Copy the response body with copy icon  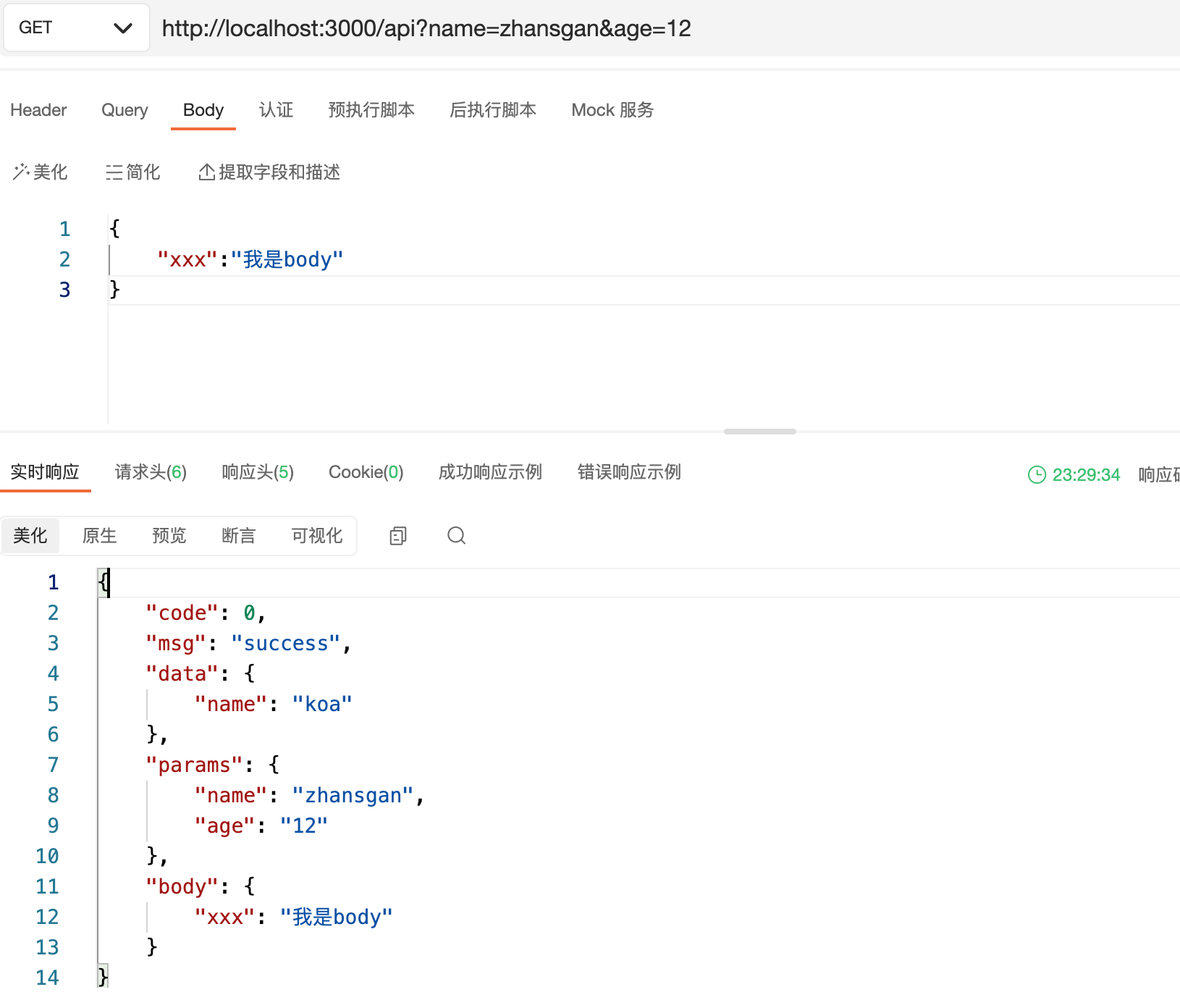tap(398, 536)
